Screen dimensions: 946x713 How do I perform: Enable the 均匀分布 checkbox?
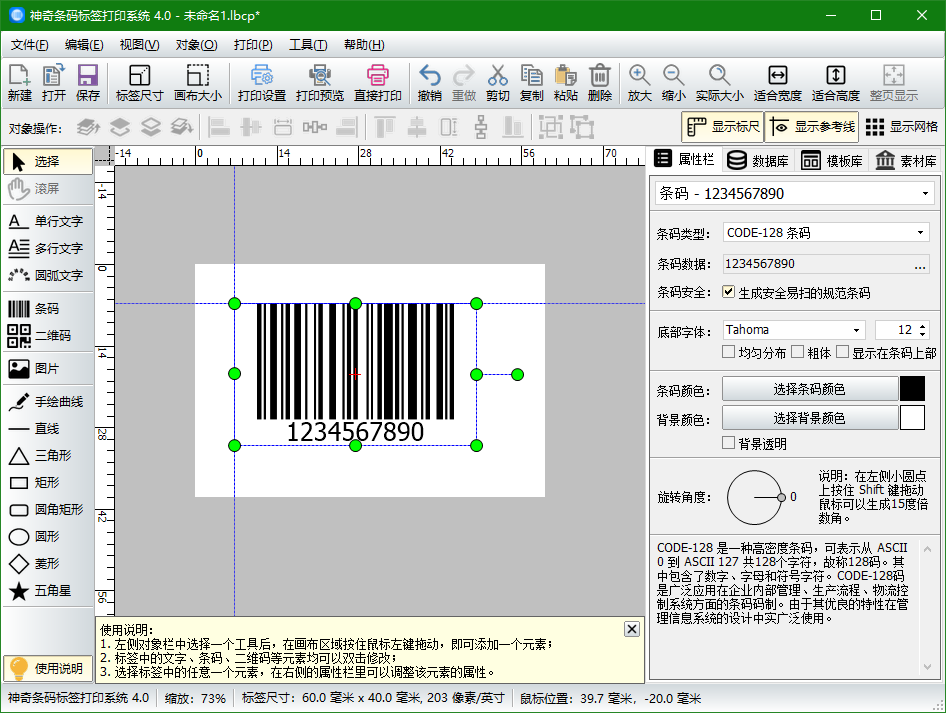tap(729, 352)
